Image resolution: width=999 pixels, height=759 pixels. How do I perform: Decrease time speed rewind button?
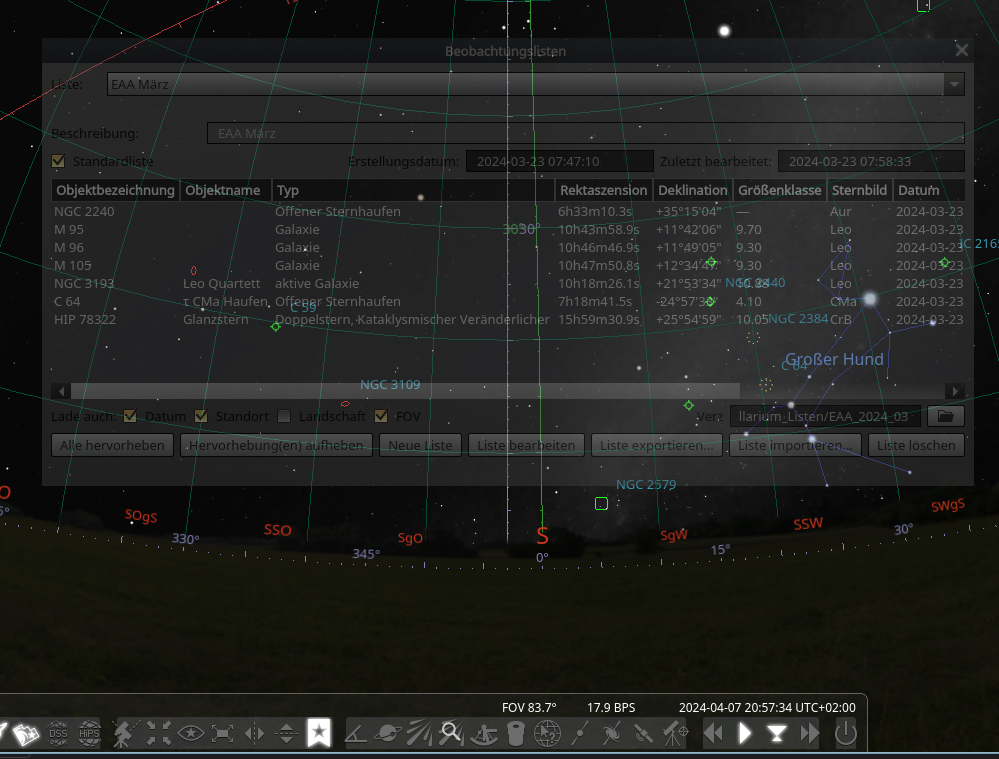click(x=714, y=734)
